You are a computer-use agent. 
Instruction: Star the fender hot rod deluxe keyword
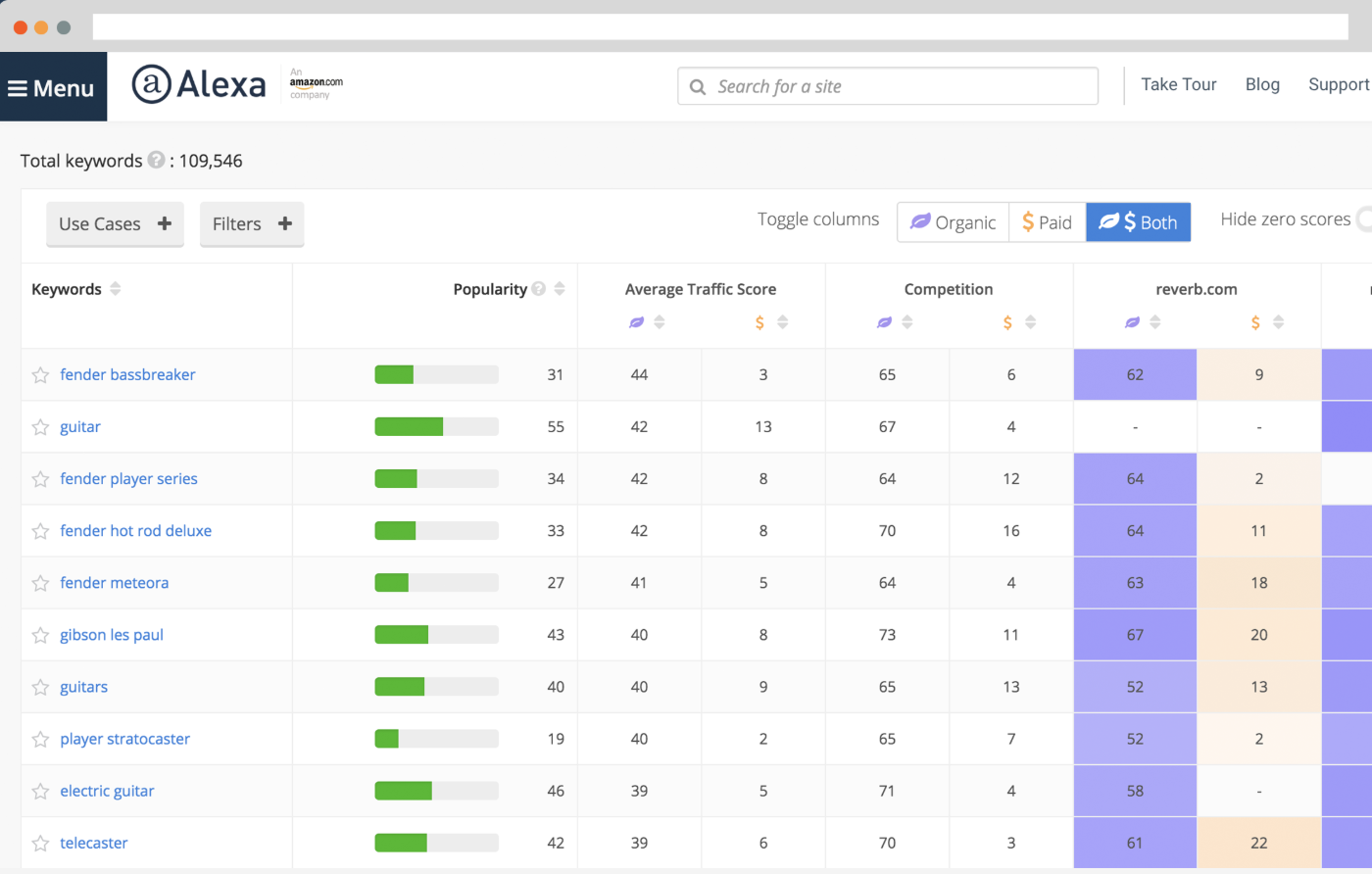(x=40, y=531)
